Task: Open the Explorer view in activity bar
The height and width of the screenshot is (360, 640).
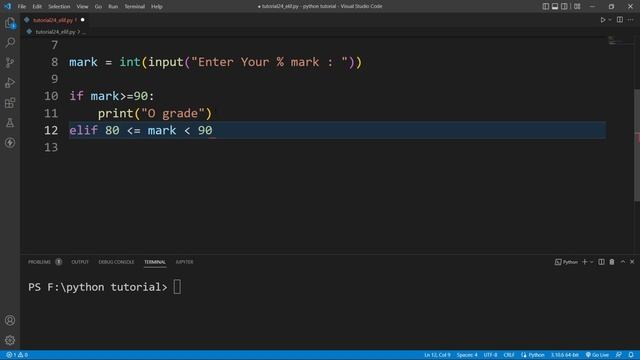Action: 10,23
